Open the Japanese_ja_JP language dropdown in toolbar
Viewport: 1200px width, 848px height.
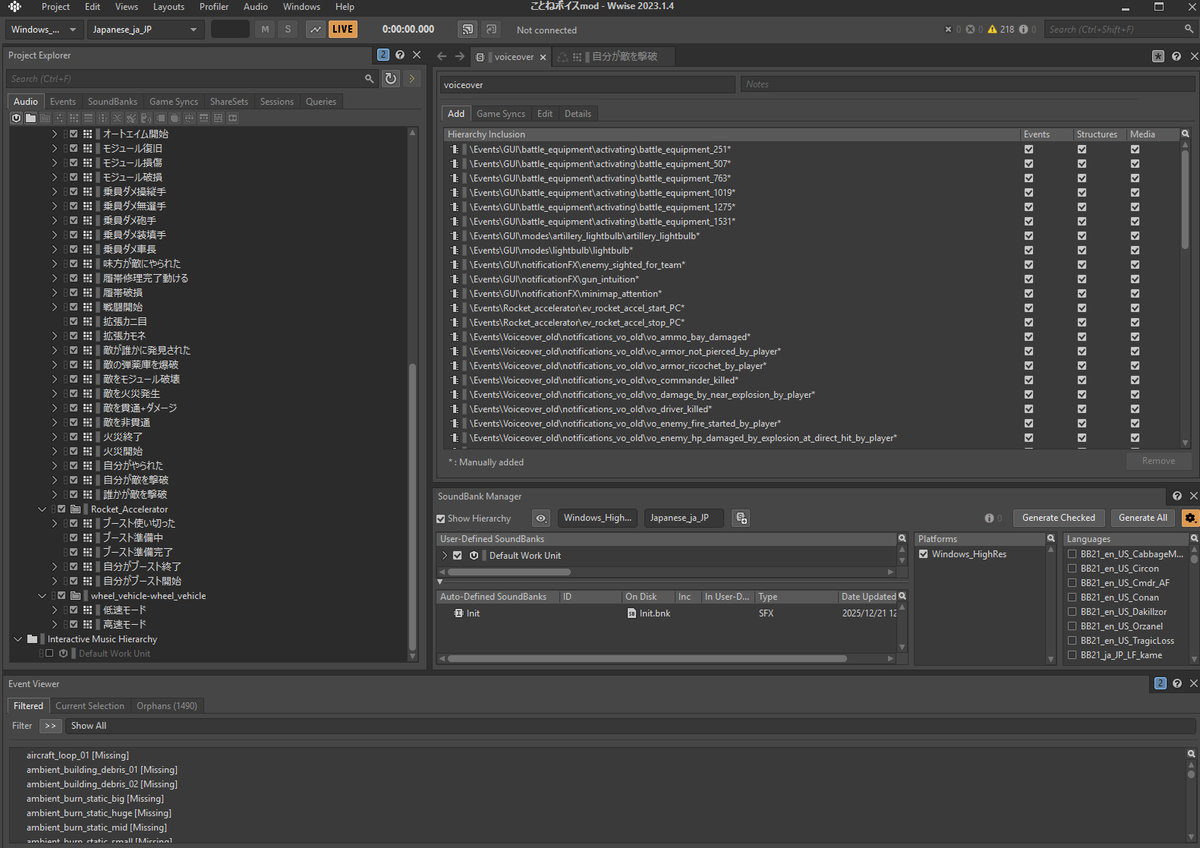pyautogui.click(x=146, y=29)
